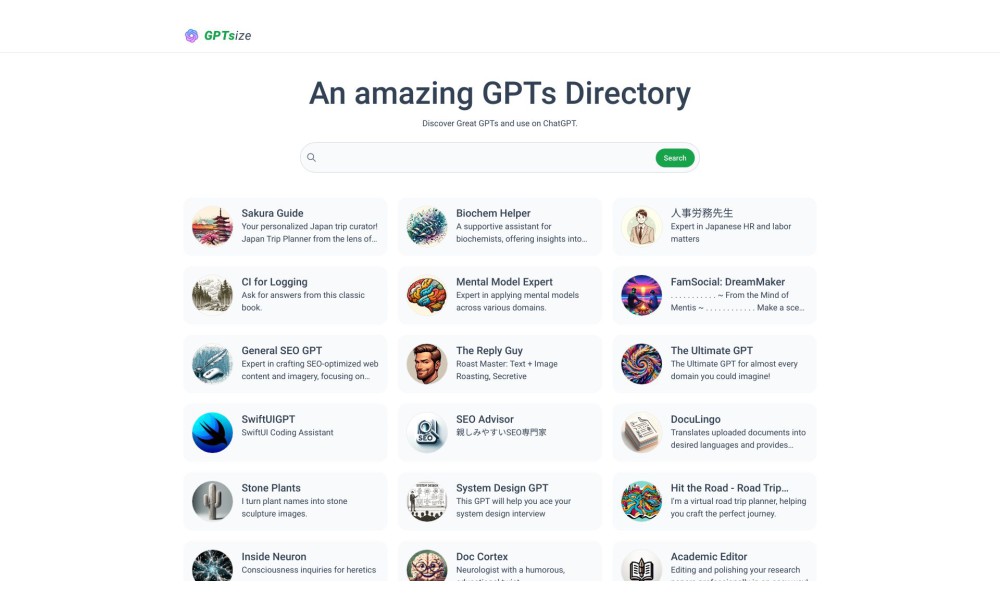
Task: Click the GPTsize purple logo icon
Action: click(x=191, y=36)
